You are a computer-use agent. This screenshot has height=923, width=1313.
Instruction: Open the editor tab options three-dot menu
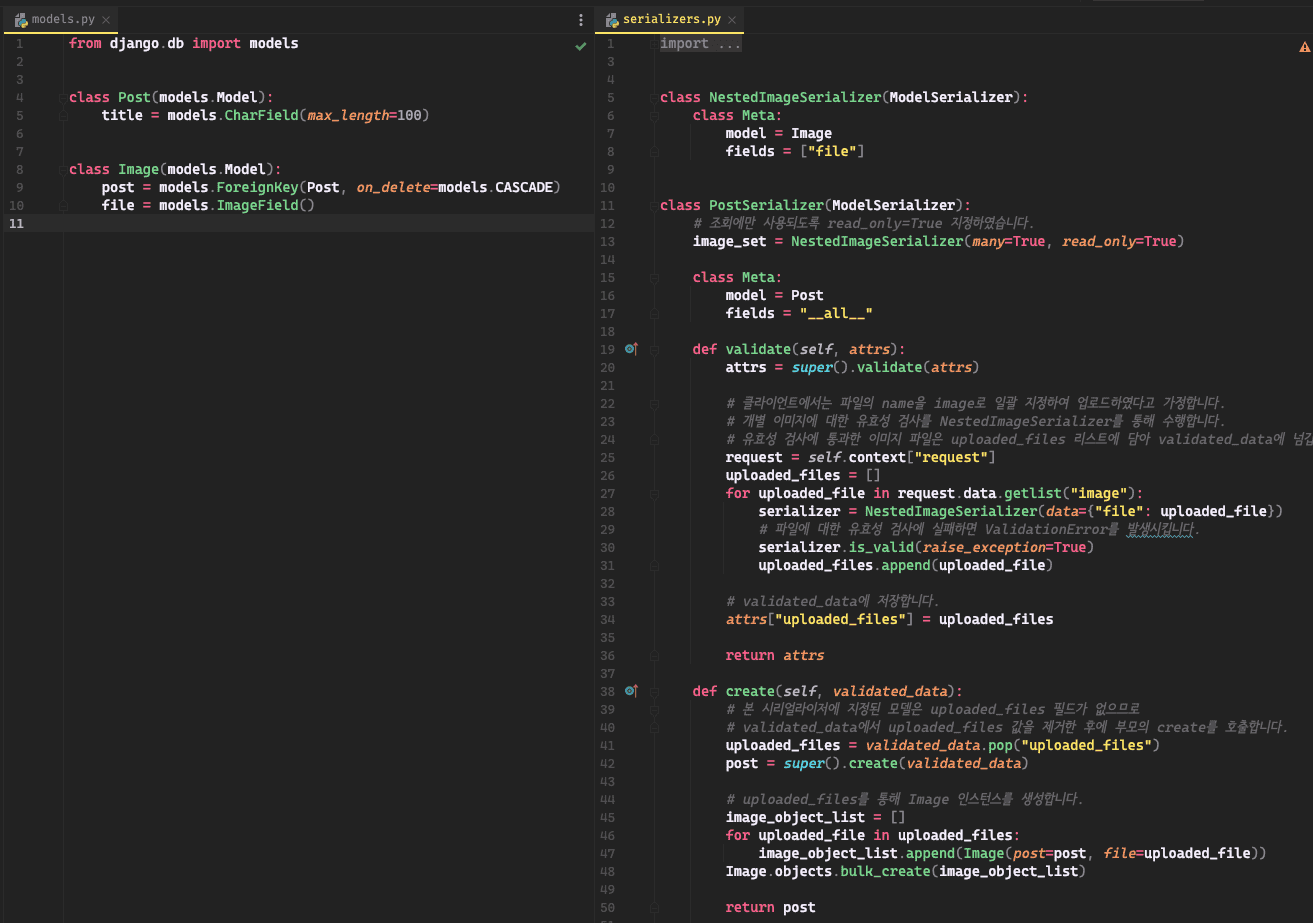click(581, 20)
